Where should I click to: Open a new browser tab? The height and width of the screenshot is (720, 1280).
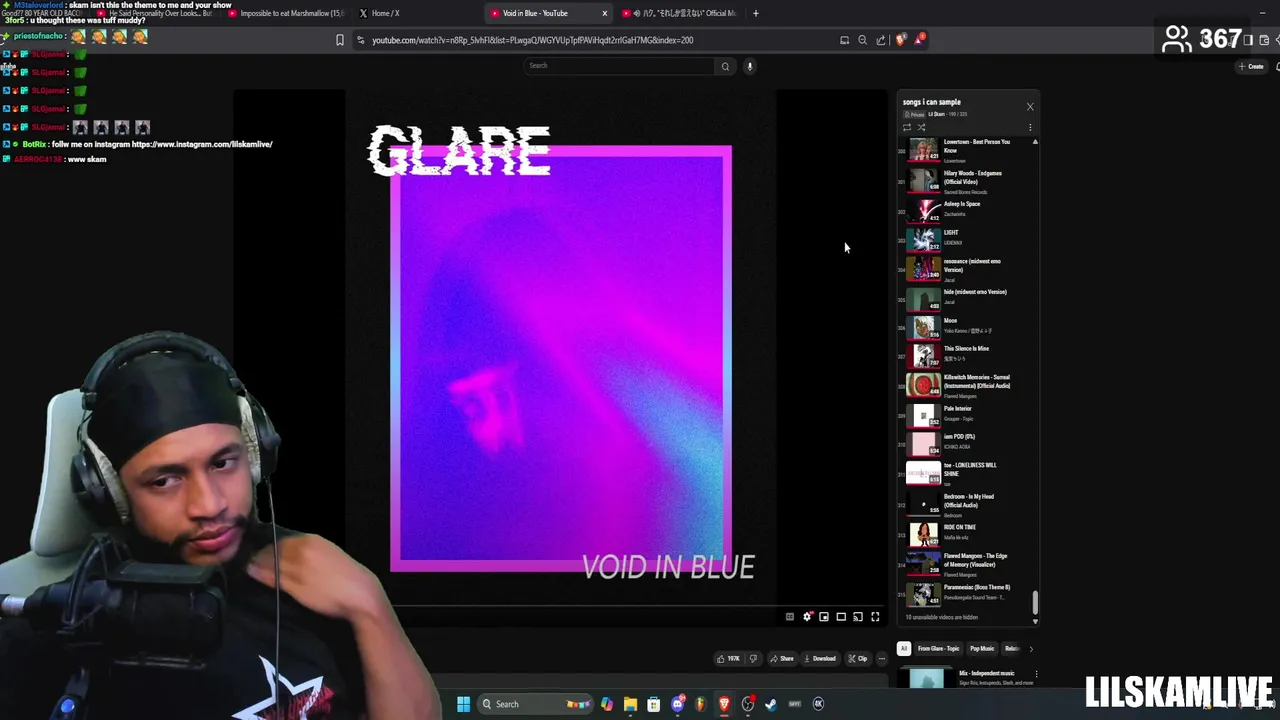tap(756, 13)
